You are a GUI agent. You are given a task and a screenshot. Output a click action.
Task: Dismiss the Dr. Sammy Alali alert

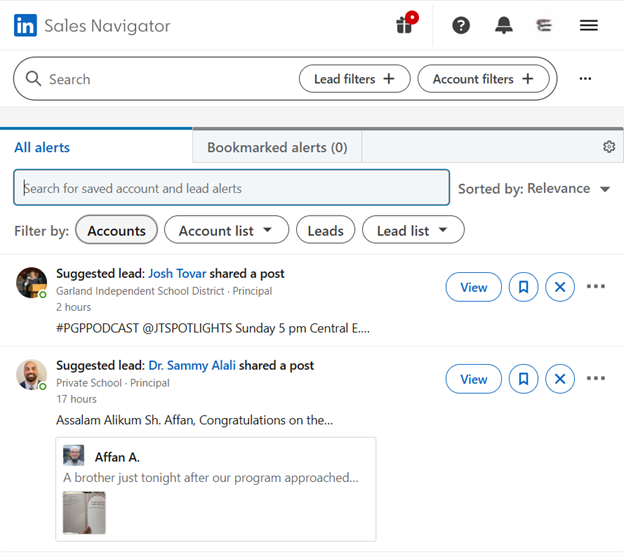click(560, 379)
